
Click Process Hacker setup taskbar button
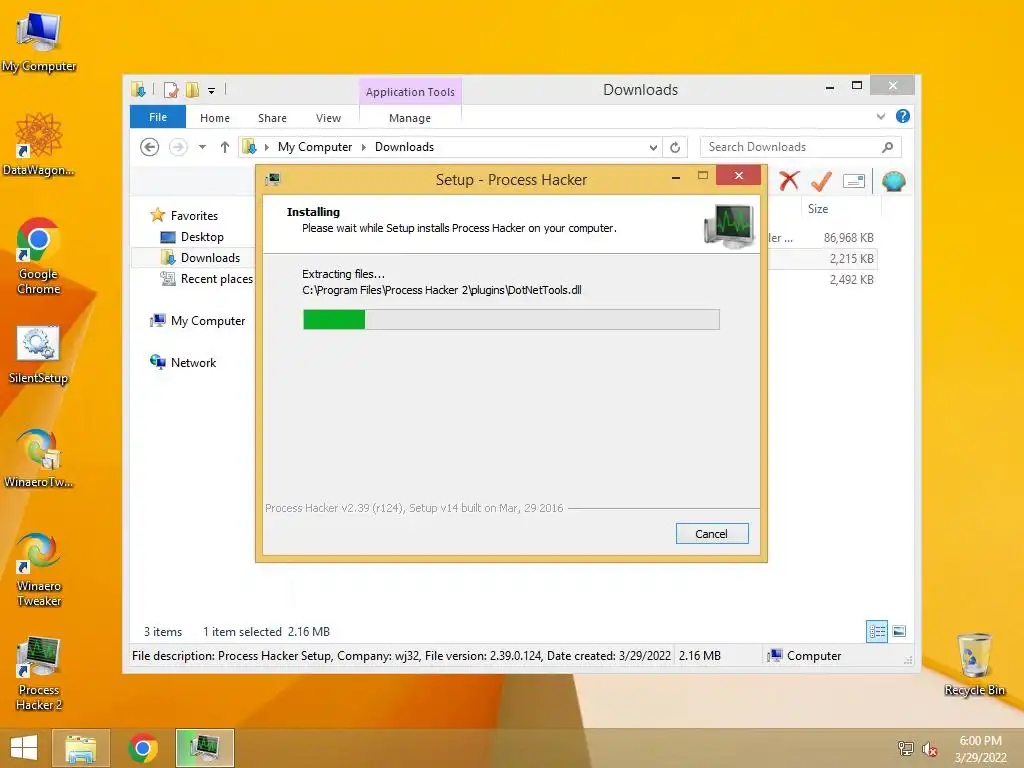pyautogui.click(x=204, y=748)
